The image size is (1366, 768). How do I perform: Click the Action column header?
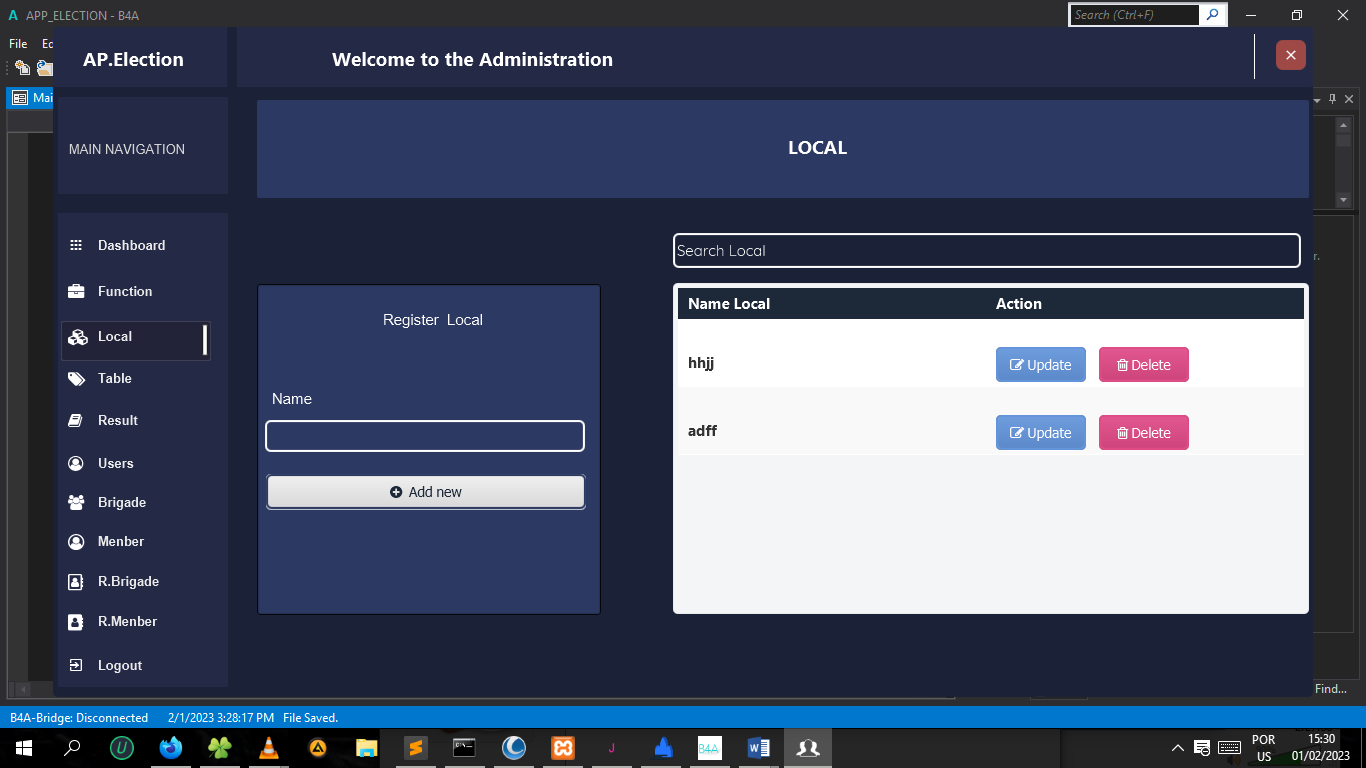click(x=1019, y=304)
